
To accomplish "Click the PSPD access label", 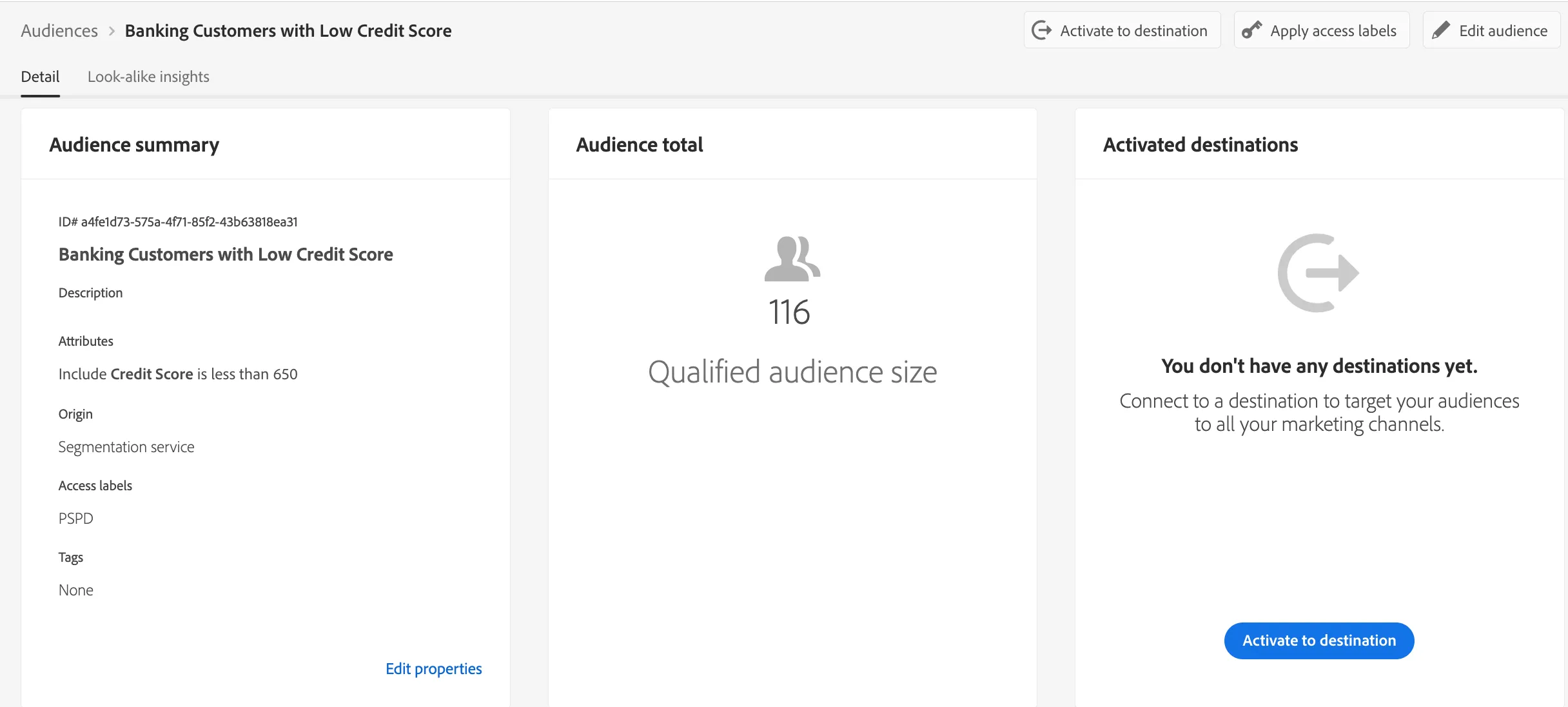I will 76,519.
